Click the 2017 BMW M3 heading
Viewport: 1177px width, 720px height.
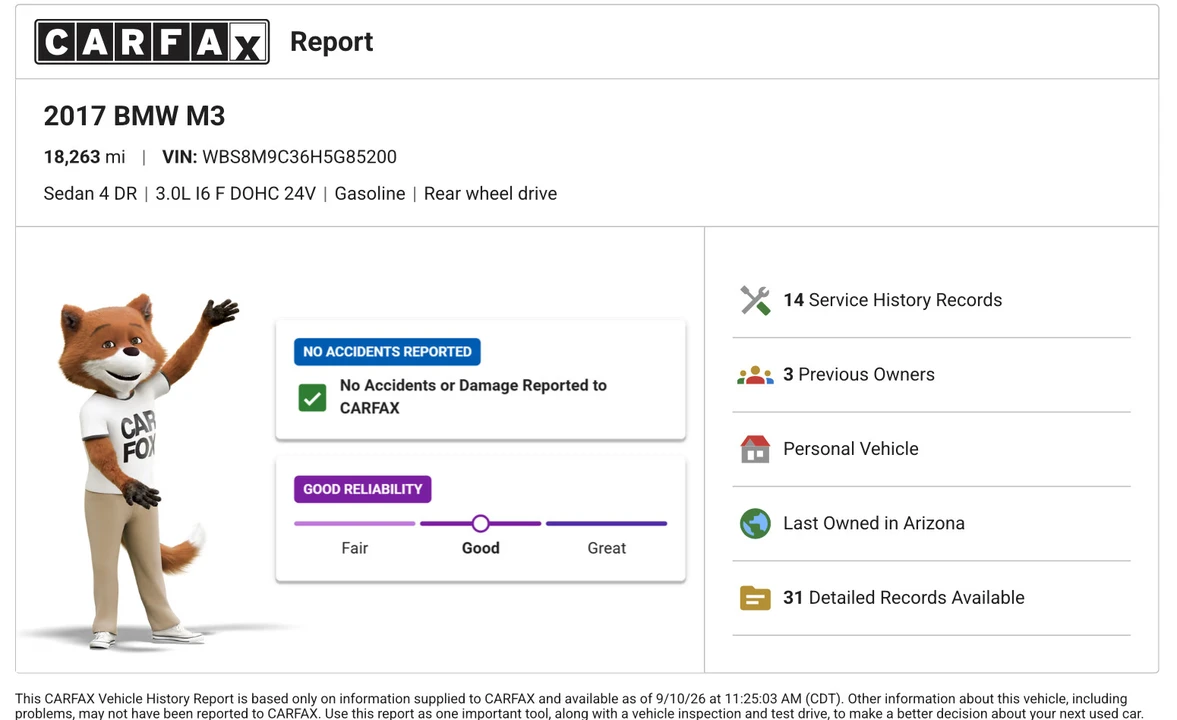(x=134, y=116)
